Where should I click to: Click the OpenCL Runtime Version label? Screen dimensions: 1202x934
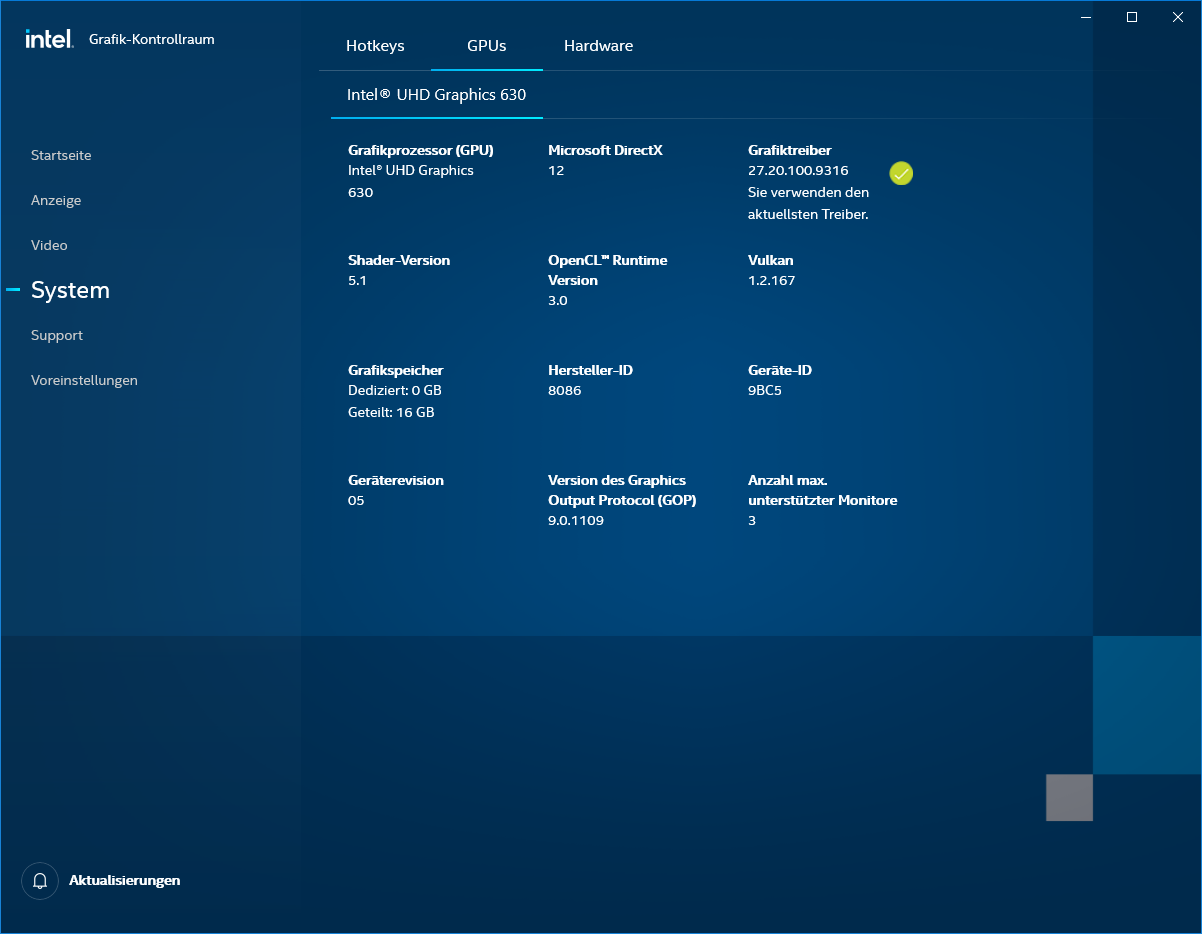[x=607, y=270]
